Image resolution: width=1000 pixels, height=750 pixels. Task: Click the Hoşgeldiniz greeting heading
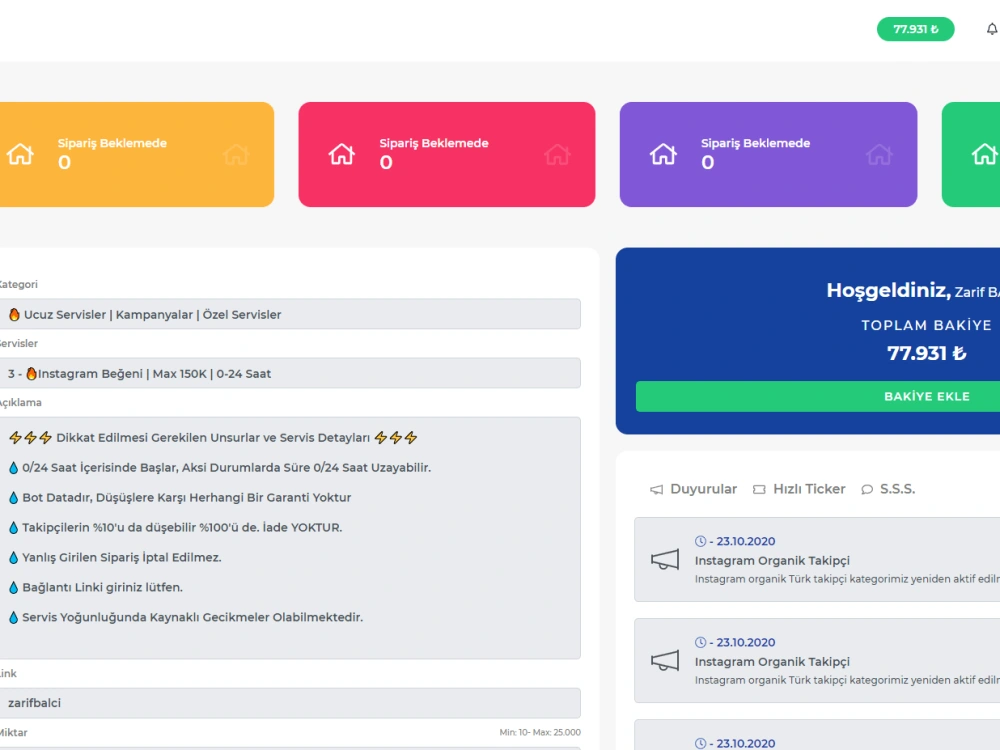tap(888, 290)
